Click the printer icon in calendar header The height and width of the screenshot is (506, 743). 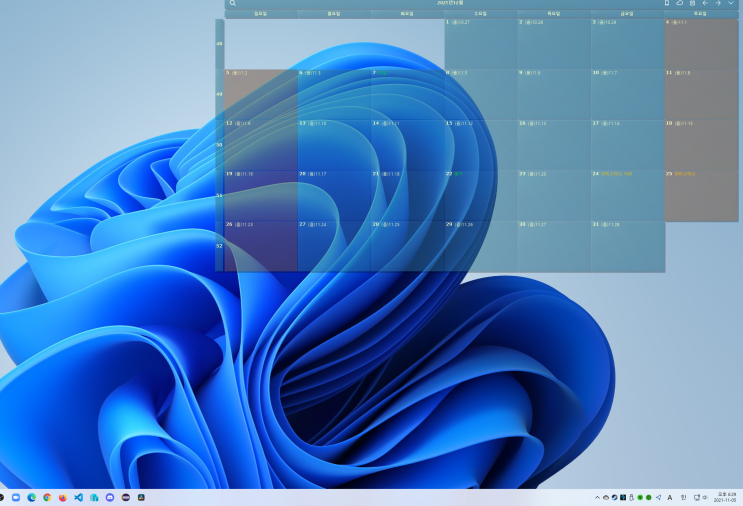692,3
